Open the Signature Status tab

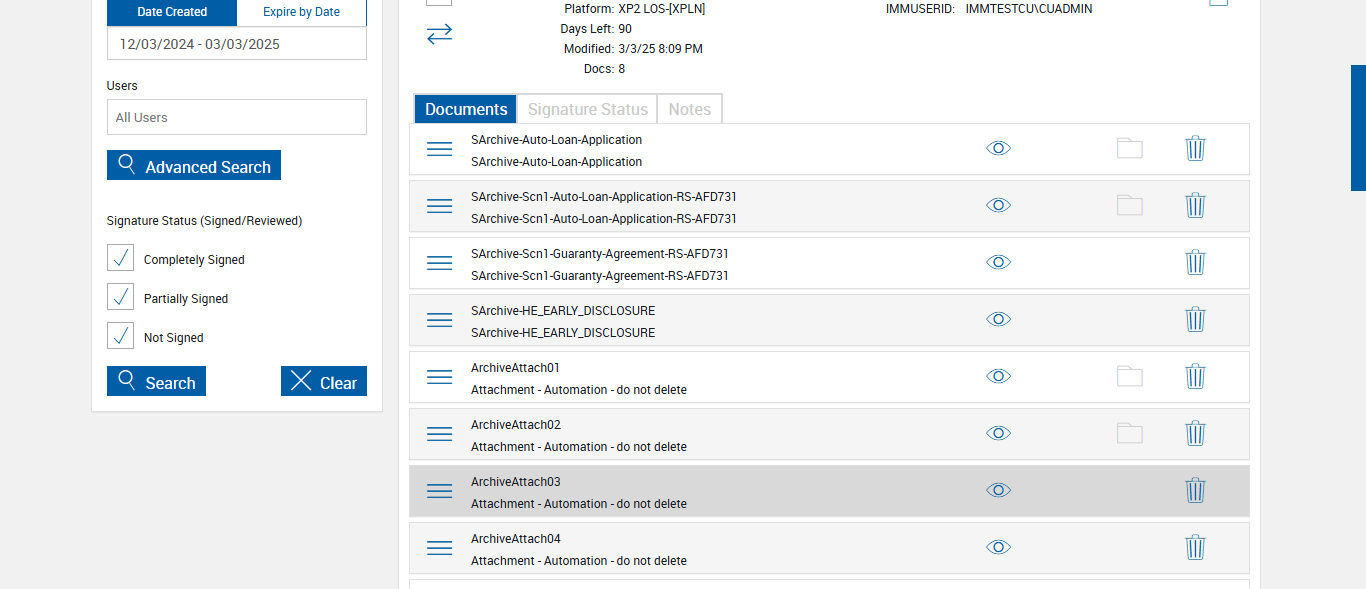pos(588,109)
